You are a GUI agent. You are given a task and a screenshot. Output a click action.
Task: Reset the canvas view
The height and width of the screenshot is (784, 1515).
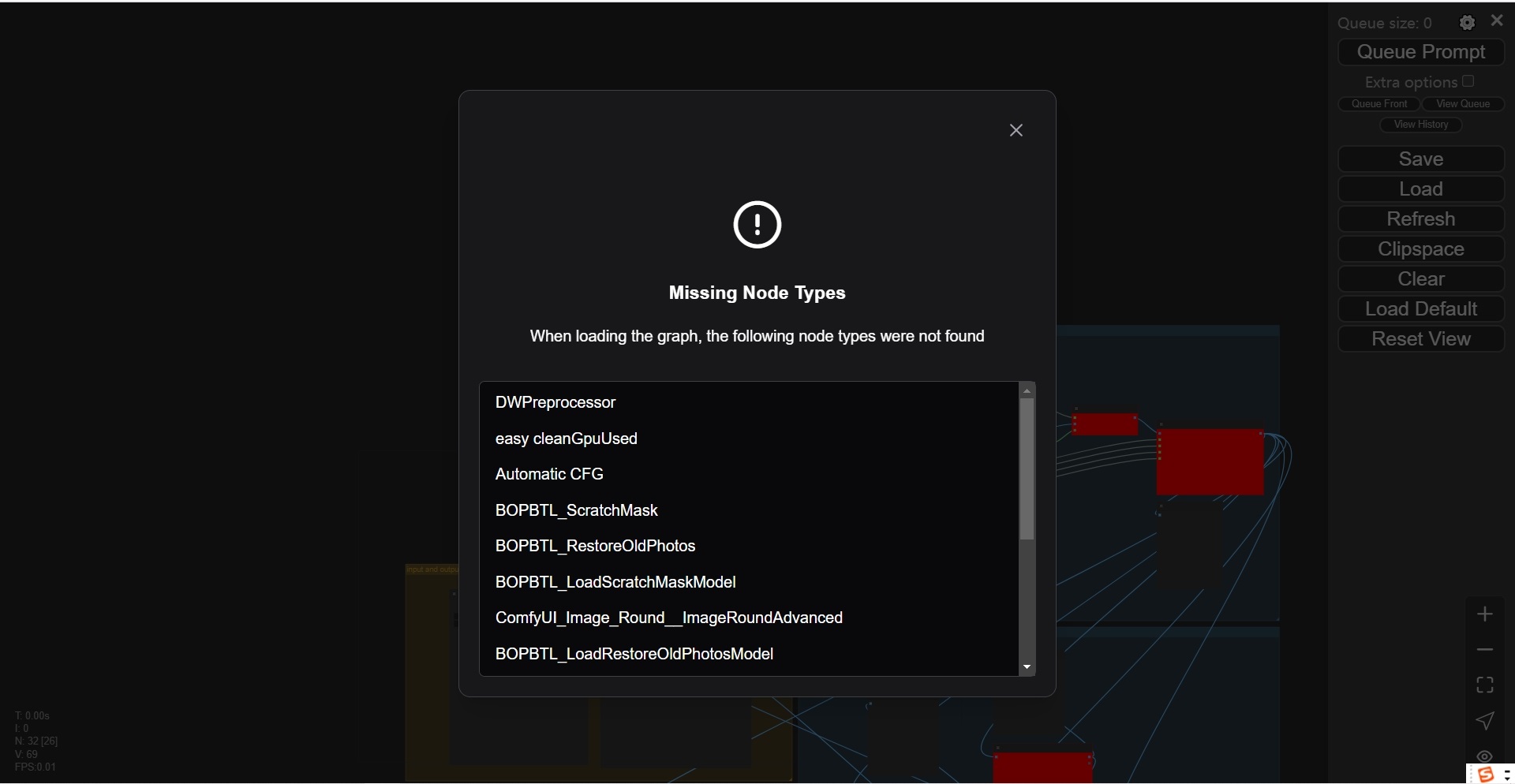[x=1421, y=339]
